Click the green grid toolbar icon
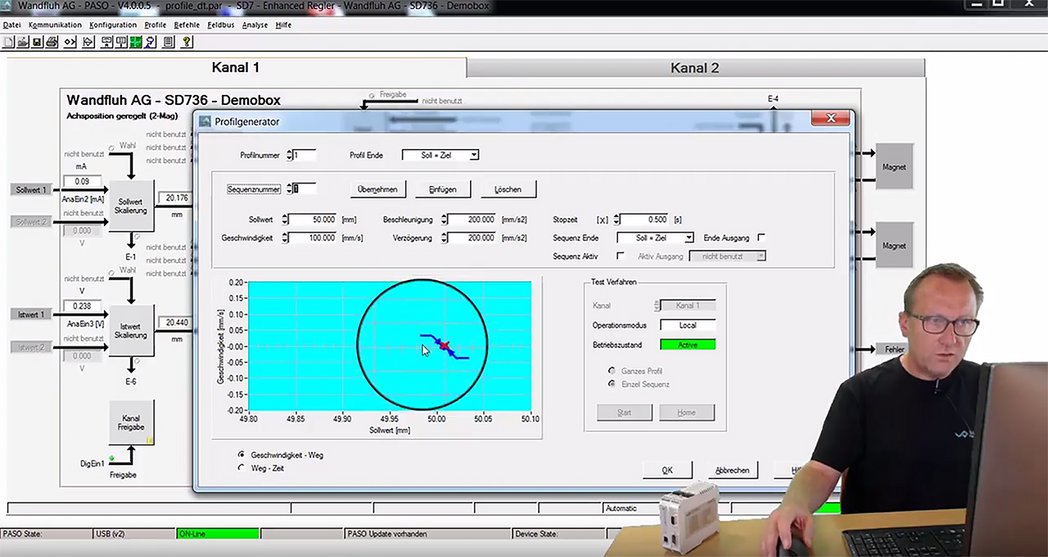 (x=136, y=42)
